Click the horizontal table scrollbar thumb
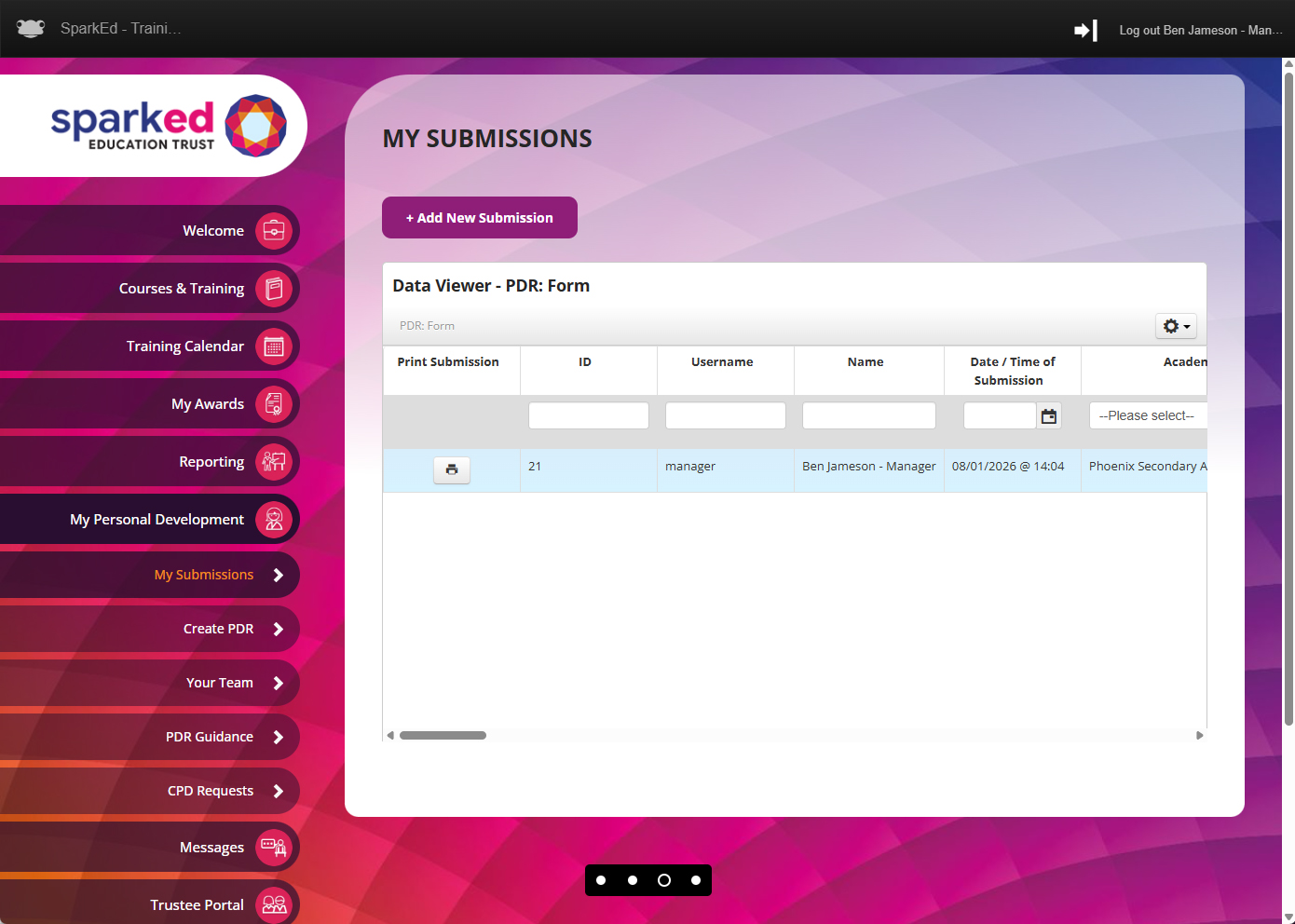The width and height of the screenshot is (1295, 924). [443, 736]
